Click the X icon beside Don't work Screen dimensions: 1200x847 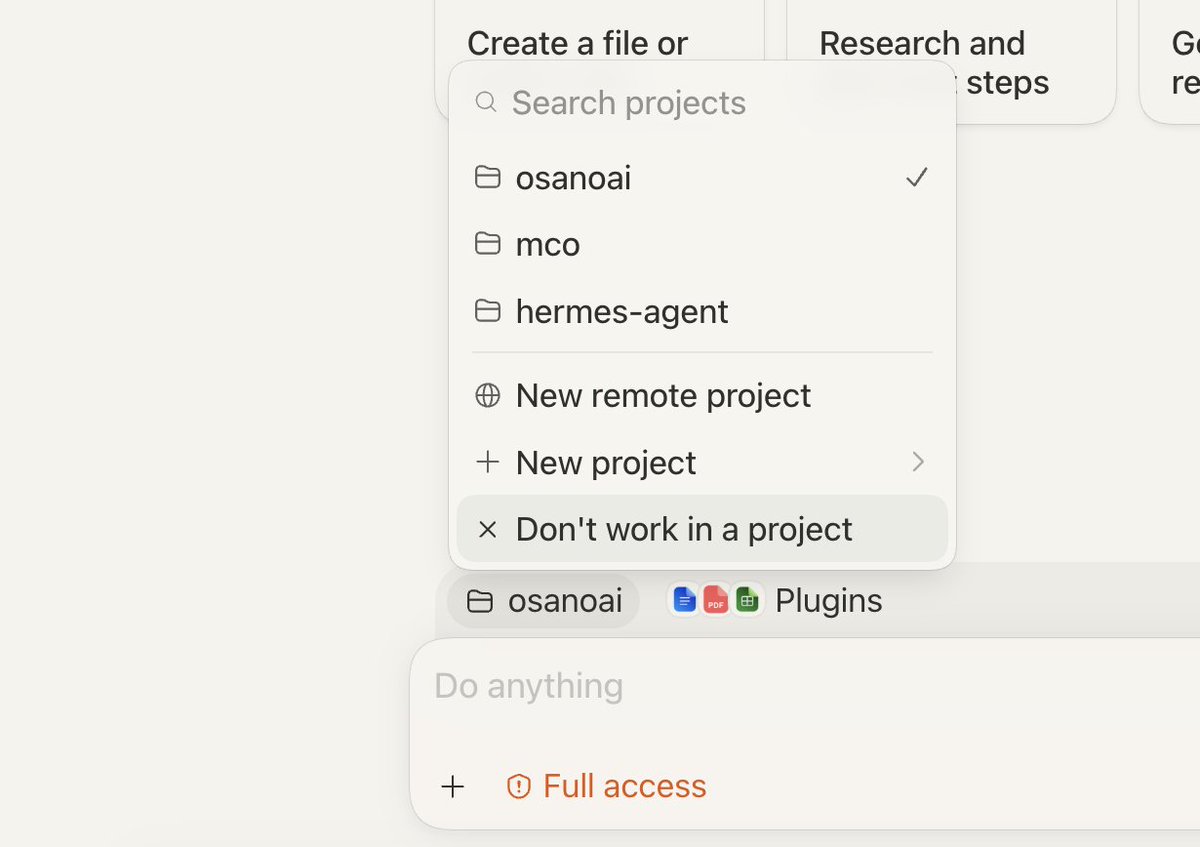coord(487,529)
